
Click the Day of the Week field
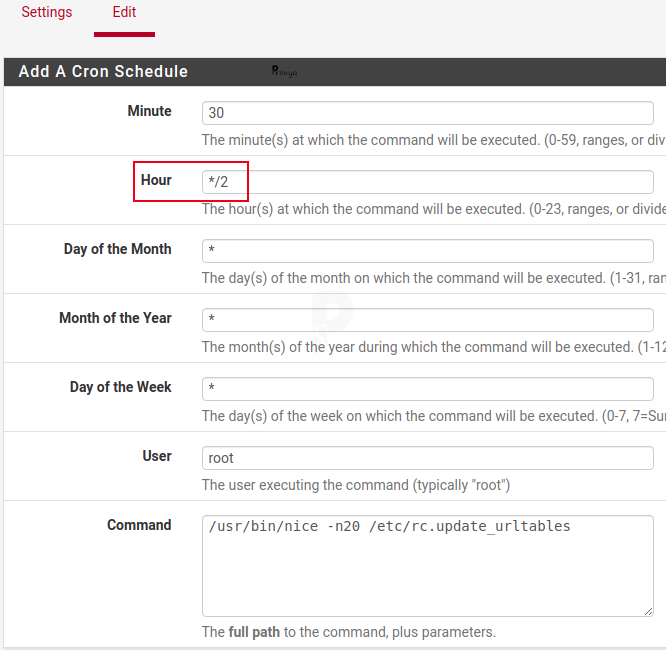click(428, 389)
